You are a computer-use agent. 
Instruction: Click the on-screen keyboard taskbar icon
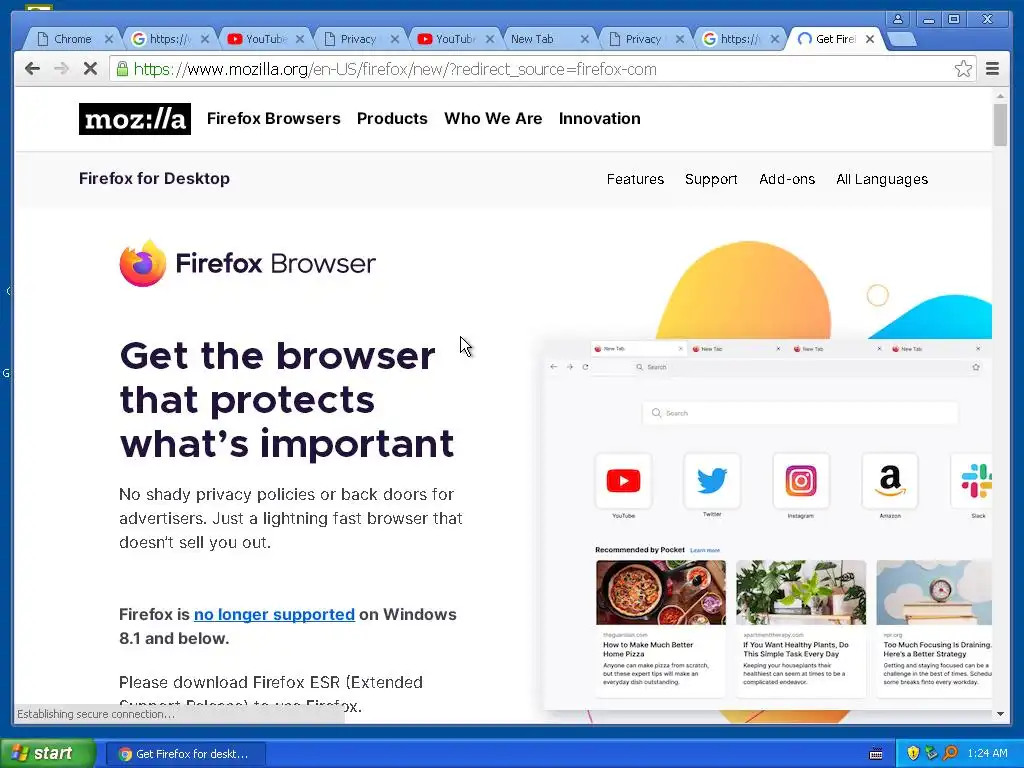pyautogui.click(x=876, y=754)
